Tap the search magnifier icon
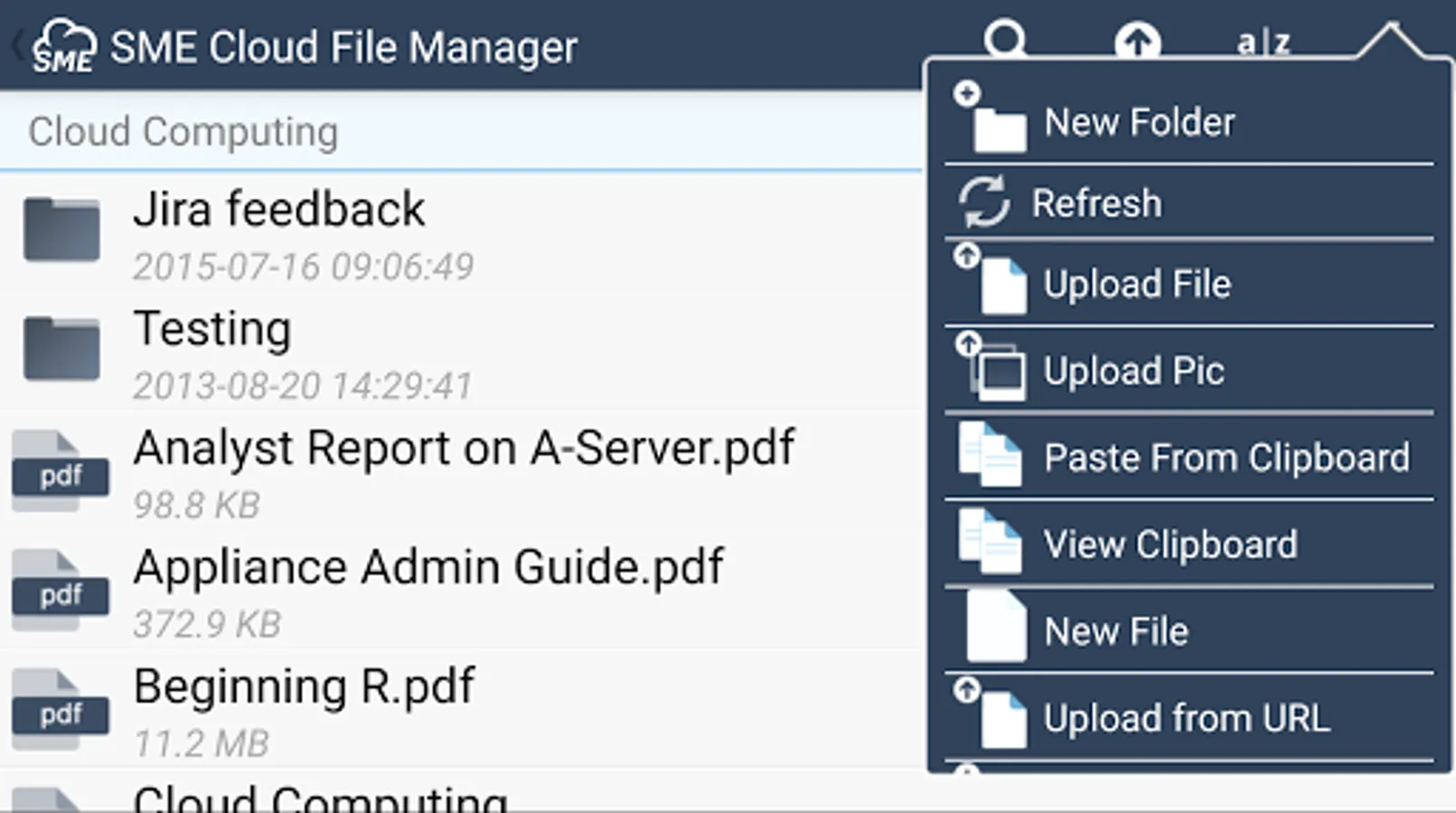 point(1005,40)
